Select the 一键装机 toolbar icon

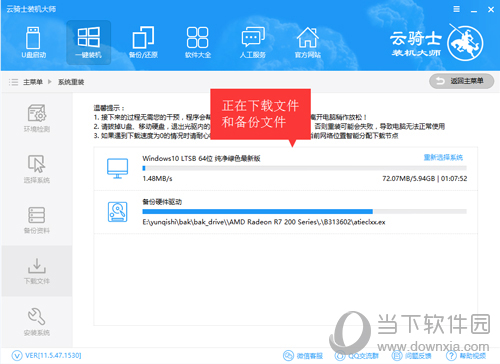88,43
